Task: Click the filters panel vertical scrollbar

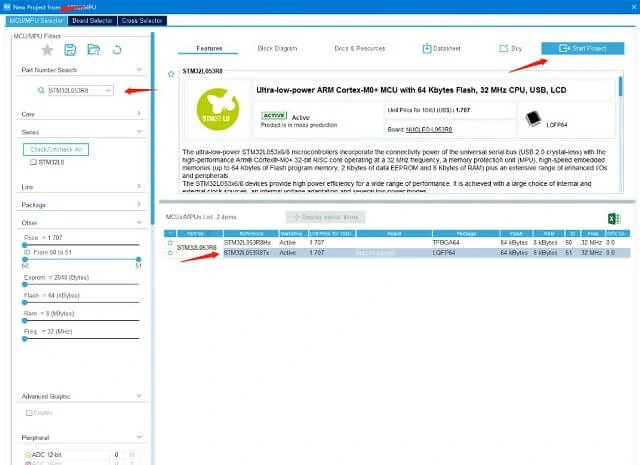Action: click(x=153, y=129)
